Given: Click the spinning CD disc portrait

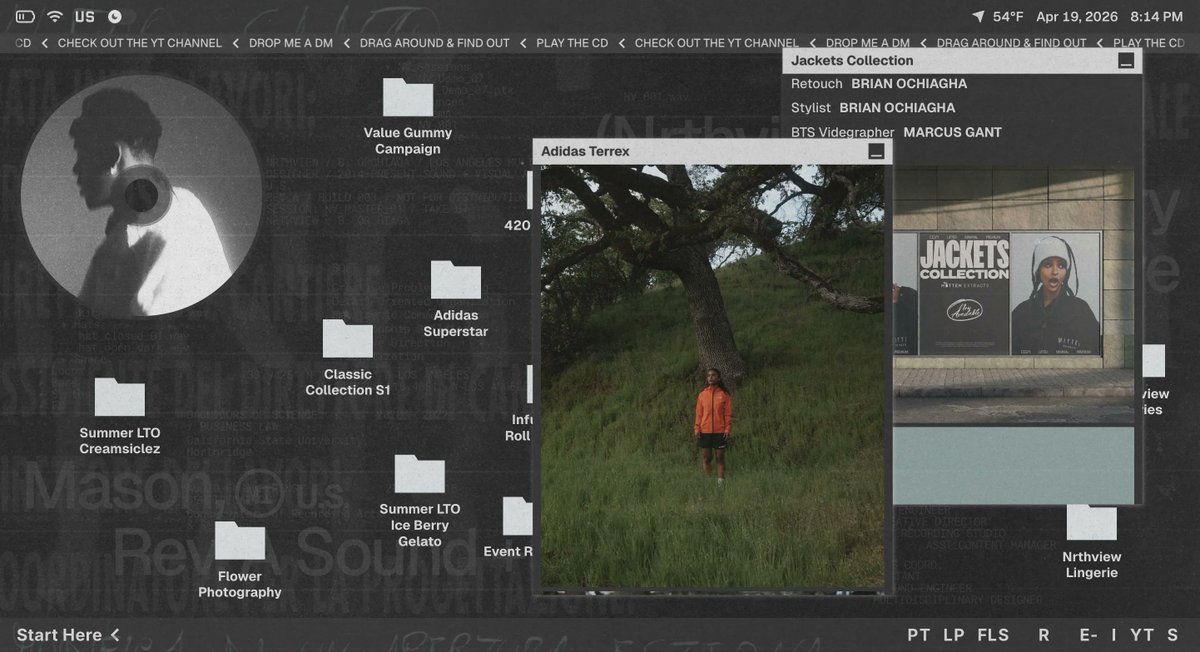Looking at the screenshot, I should [x=141, y=194].
